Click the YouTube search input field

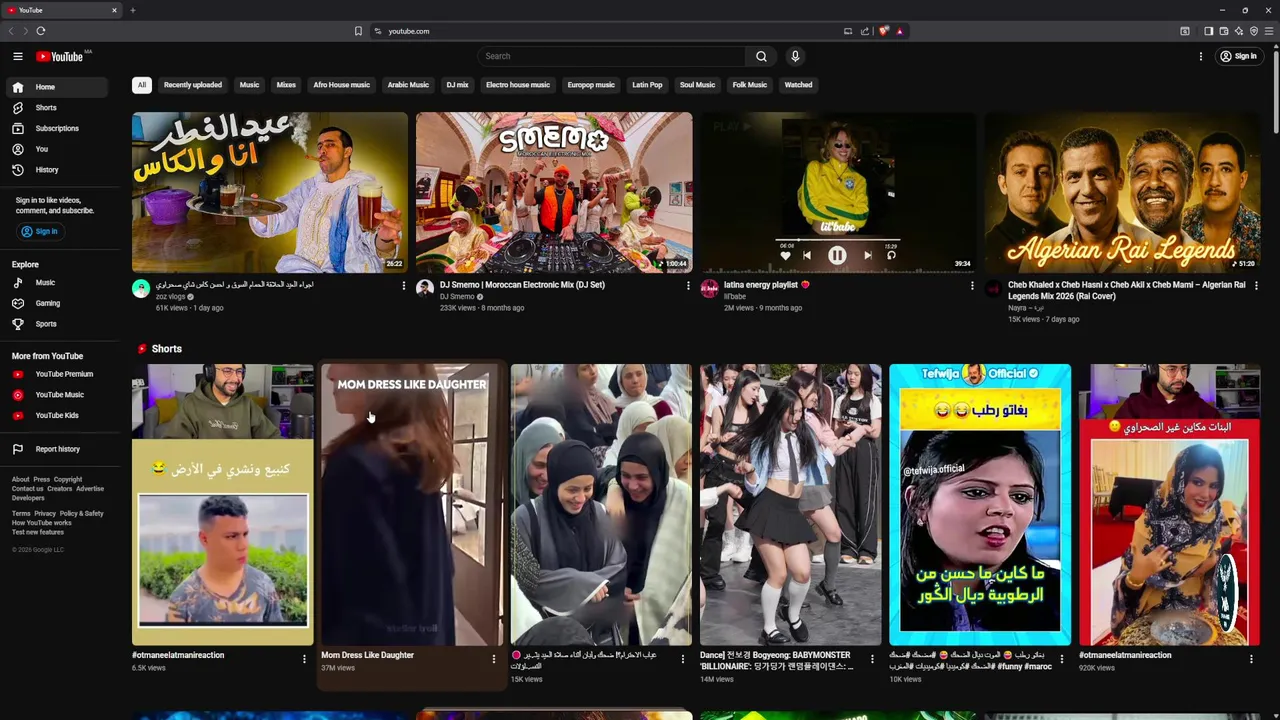[611, 56]
